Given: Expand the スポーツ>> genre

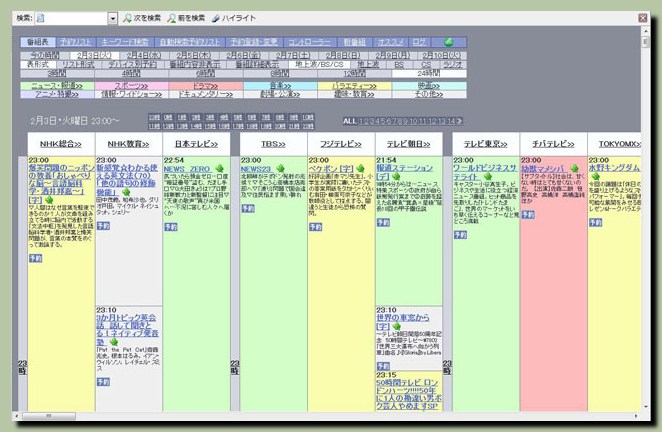Looking at the screenshot, I should pos(131,86).
